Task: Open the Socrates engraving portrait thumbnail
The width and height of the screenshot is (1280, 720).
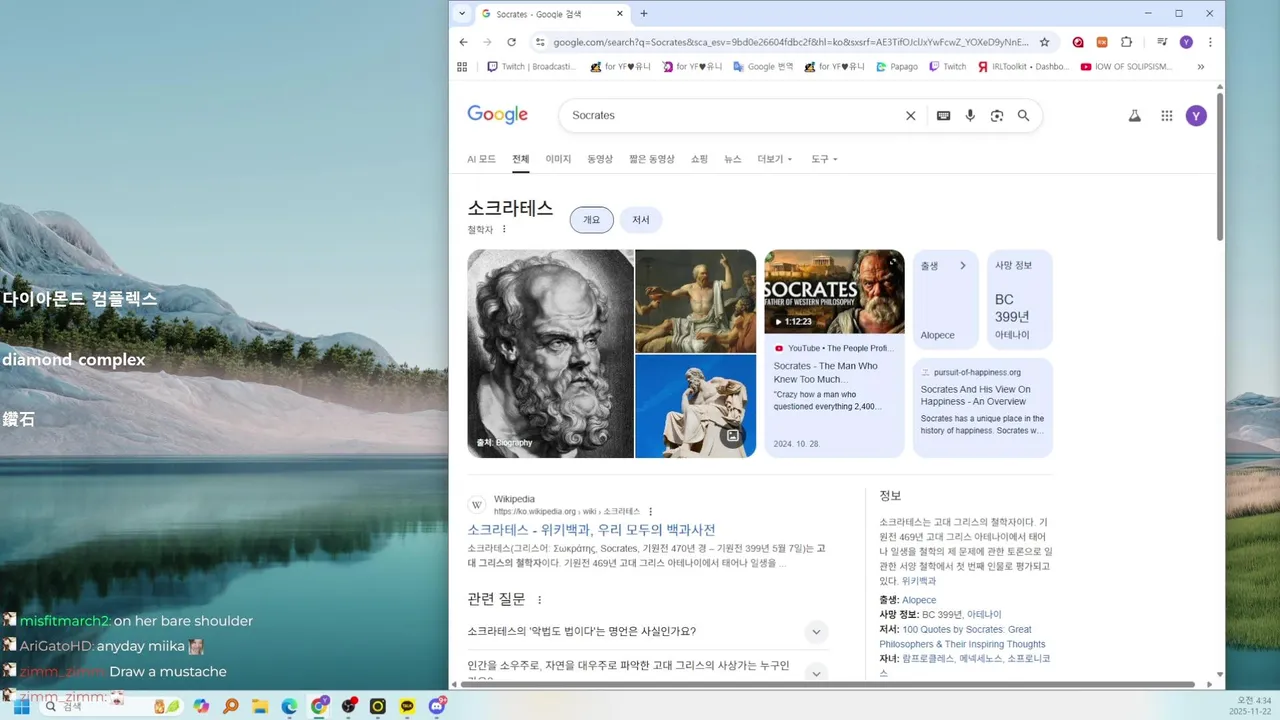Action: [x=550, y=353]
